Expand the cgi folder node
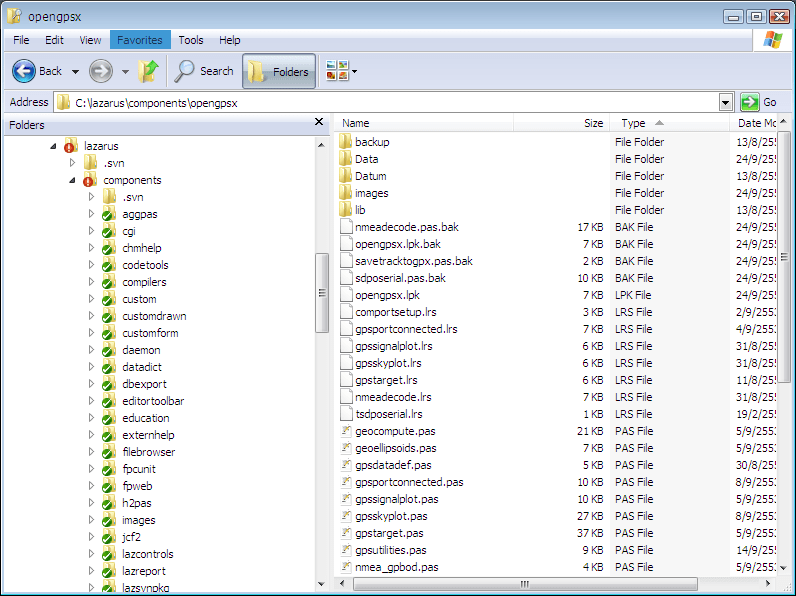796x596 pixels. (91, 231)
